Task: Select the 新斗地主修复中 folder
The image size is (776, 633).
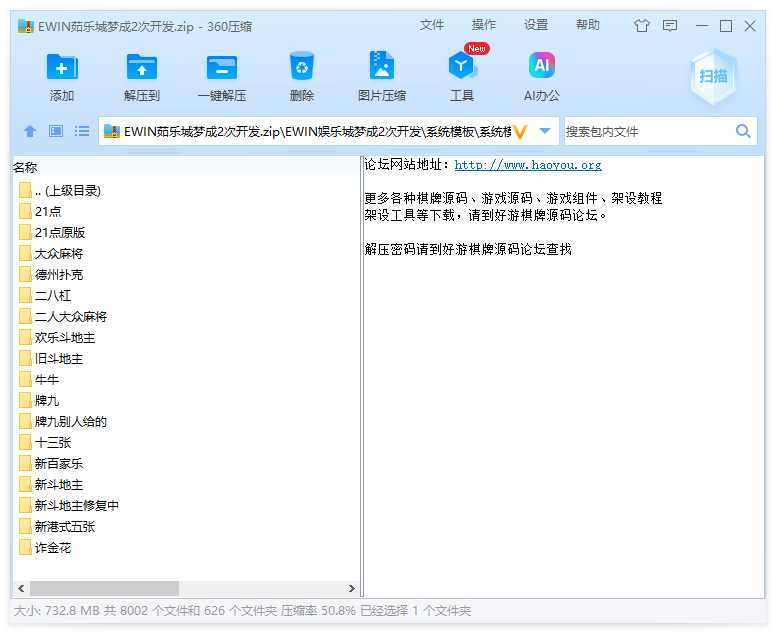Action: 69,505
